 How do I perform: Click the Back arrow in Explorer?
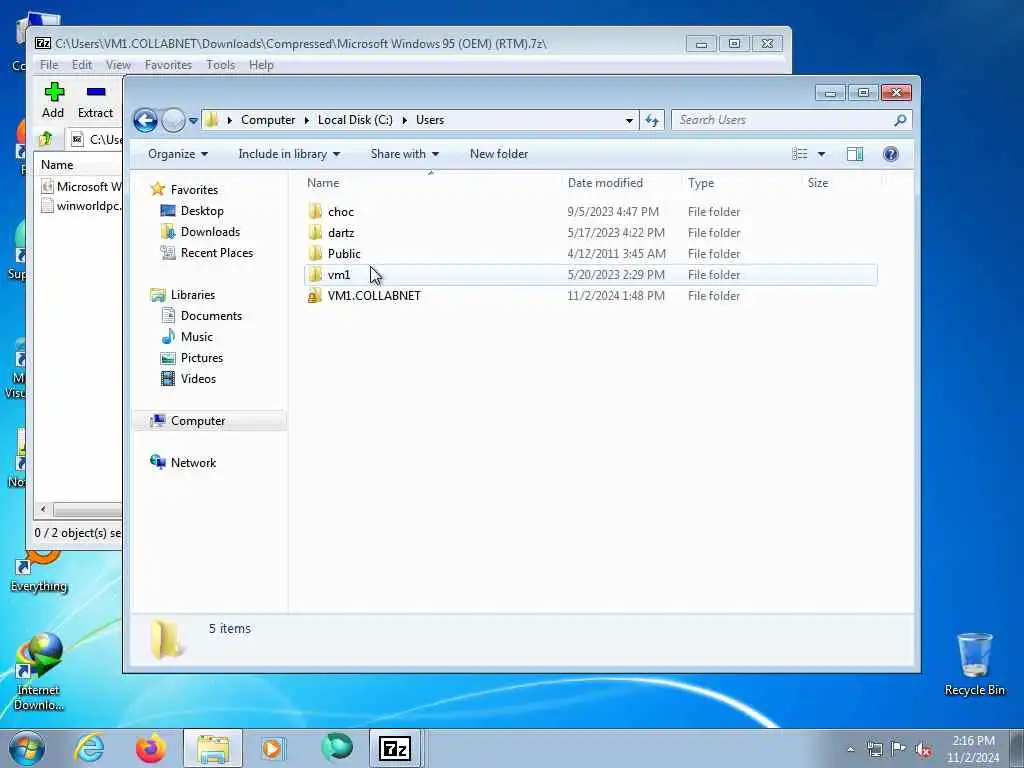click(146, 120)
